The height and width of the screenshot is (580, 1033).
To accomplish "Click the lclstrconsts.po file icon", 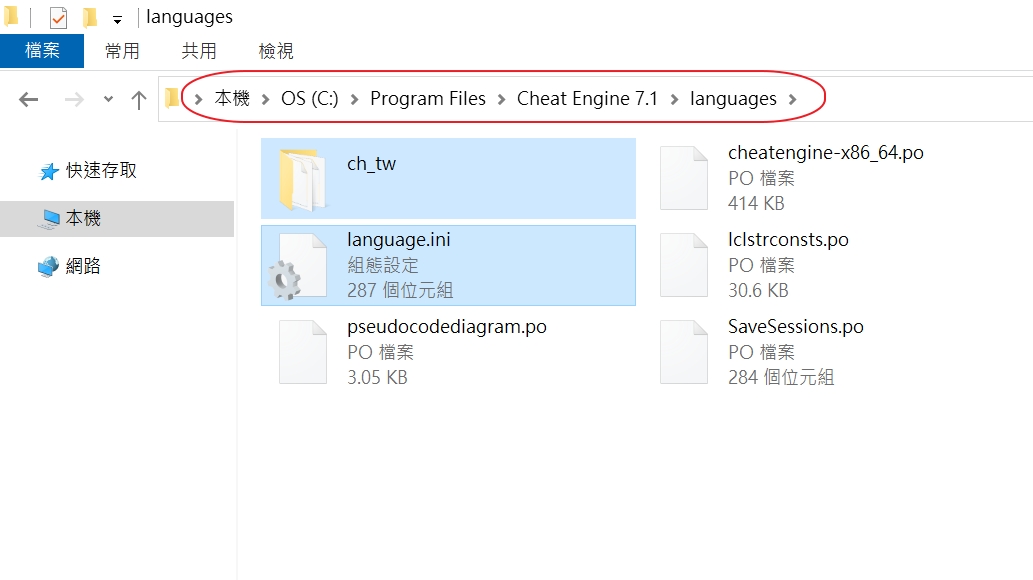I will point(684,265).
